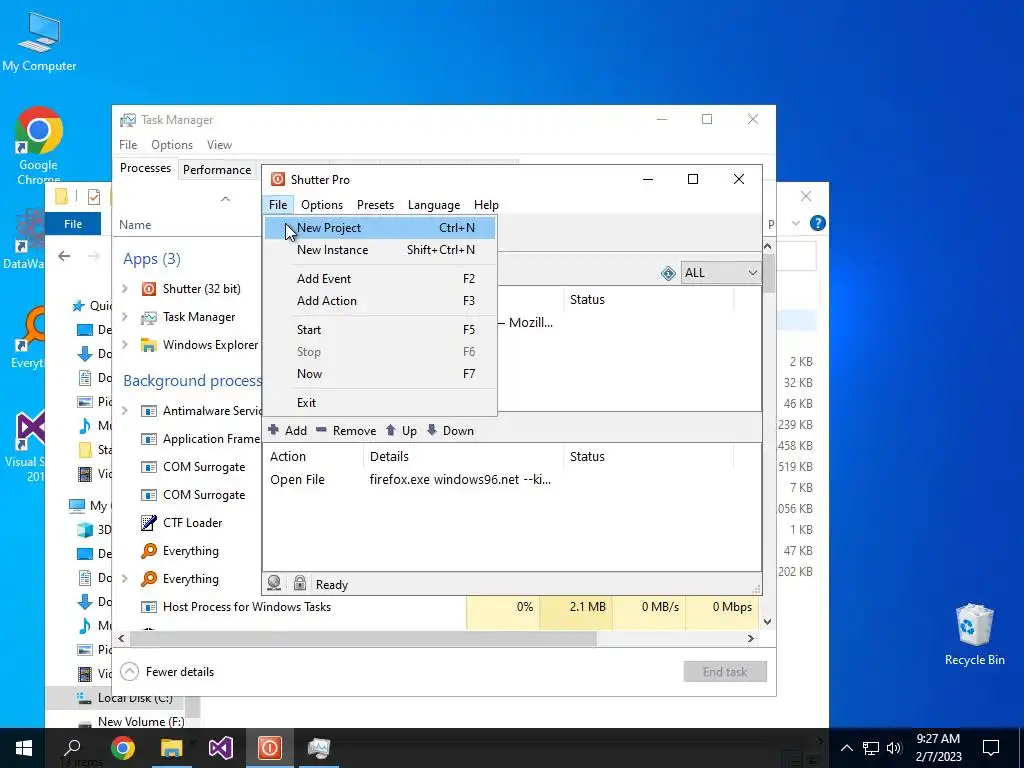The width and height of the screenshot is (1024, 768).
Task: Open Google Chrome desktop shortcut
Action: 39,145
